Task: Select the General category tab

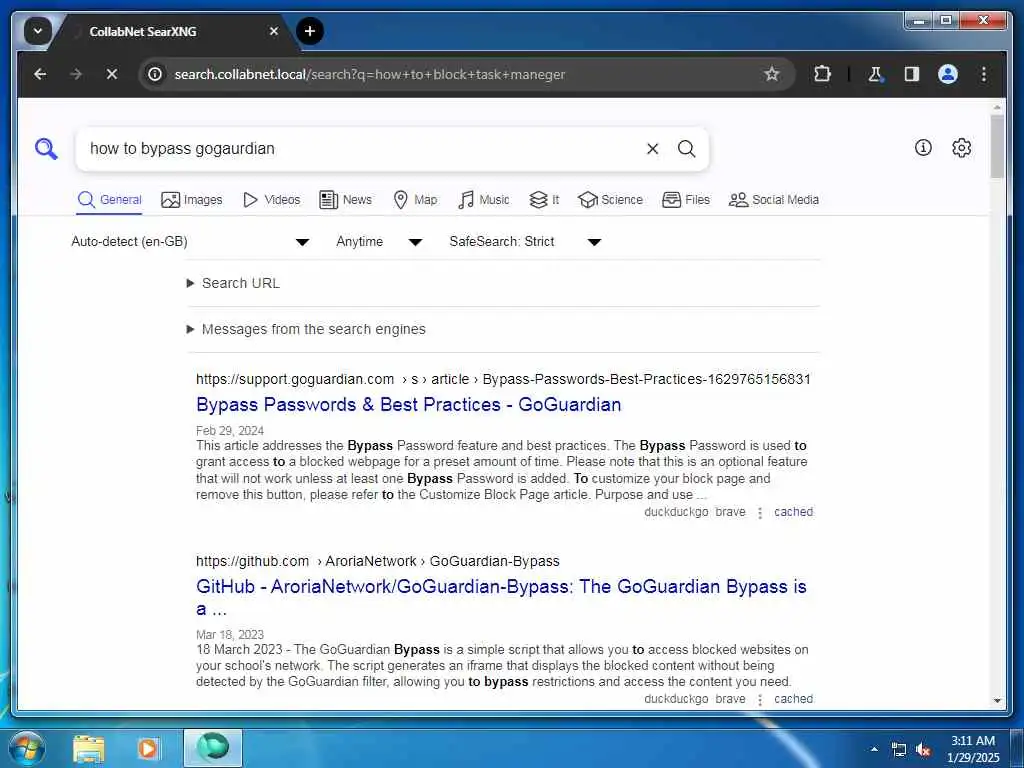Action: (110, 200)
